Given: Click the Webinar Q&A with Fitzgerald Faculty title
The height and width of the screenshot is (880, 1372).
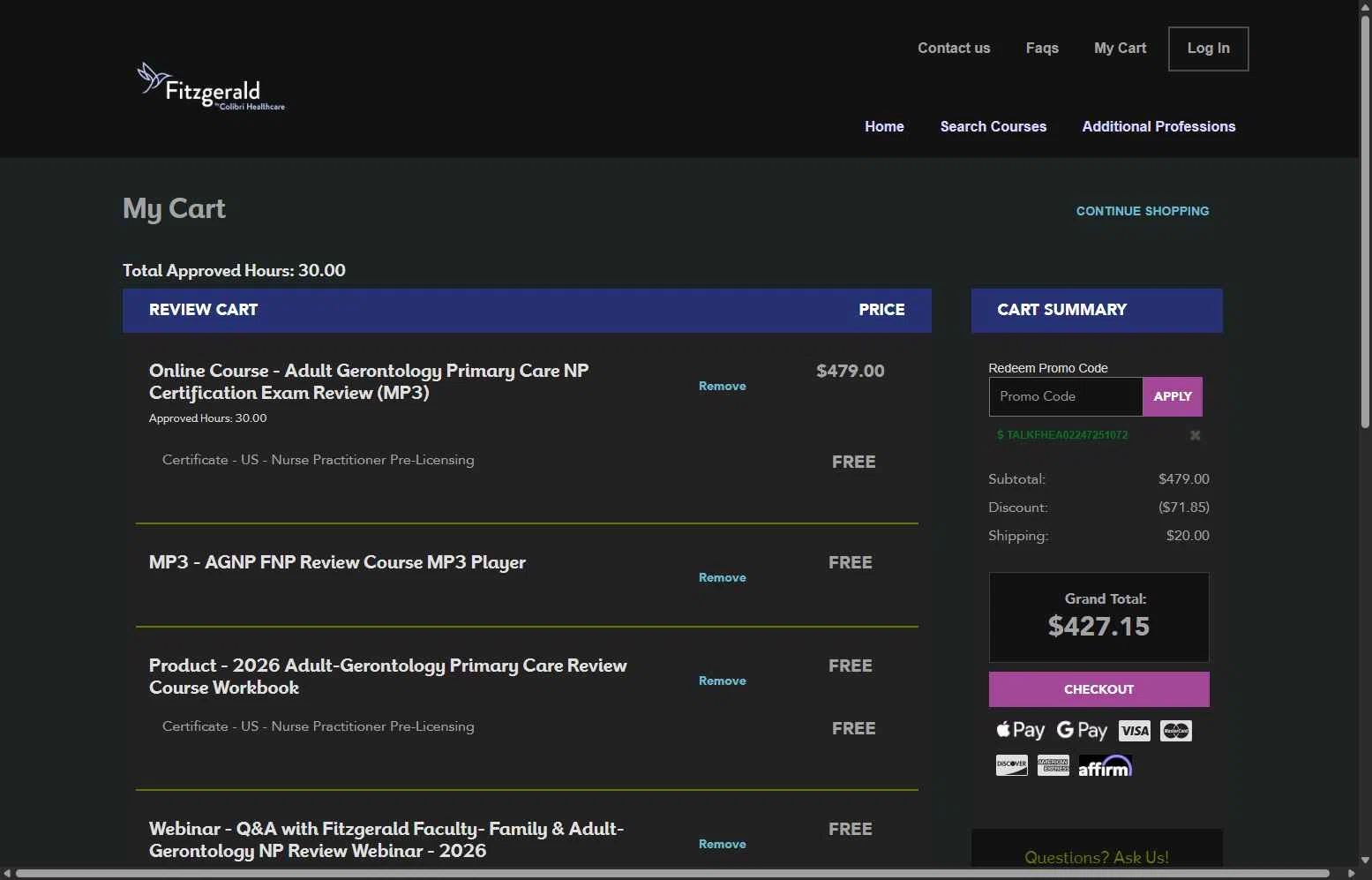Looking at the screenshot, I should [x=386, y=839].
